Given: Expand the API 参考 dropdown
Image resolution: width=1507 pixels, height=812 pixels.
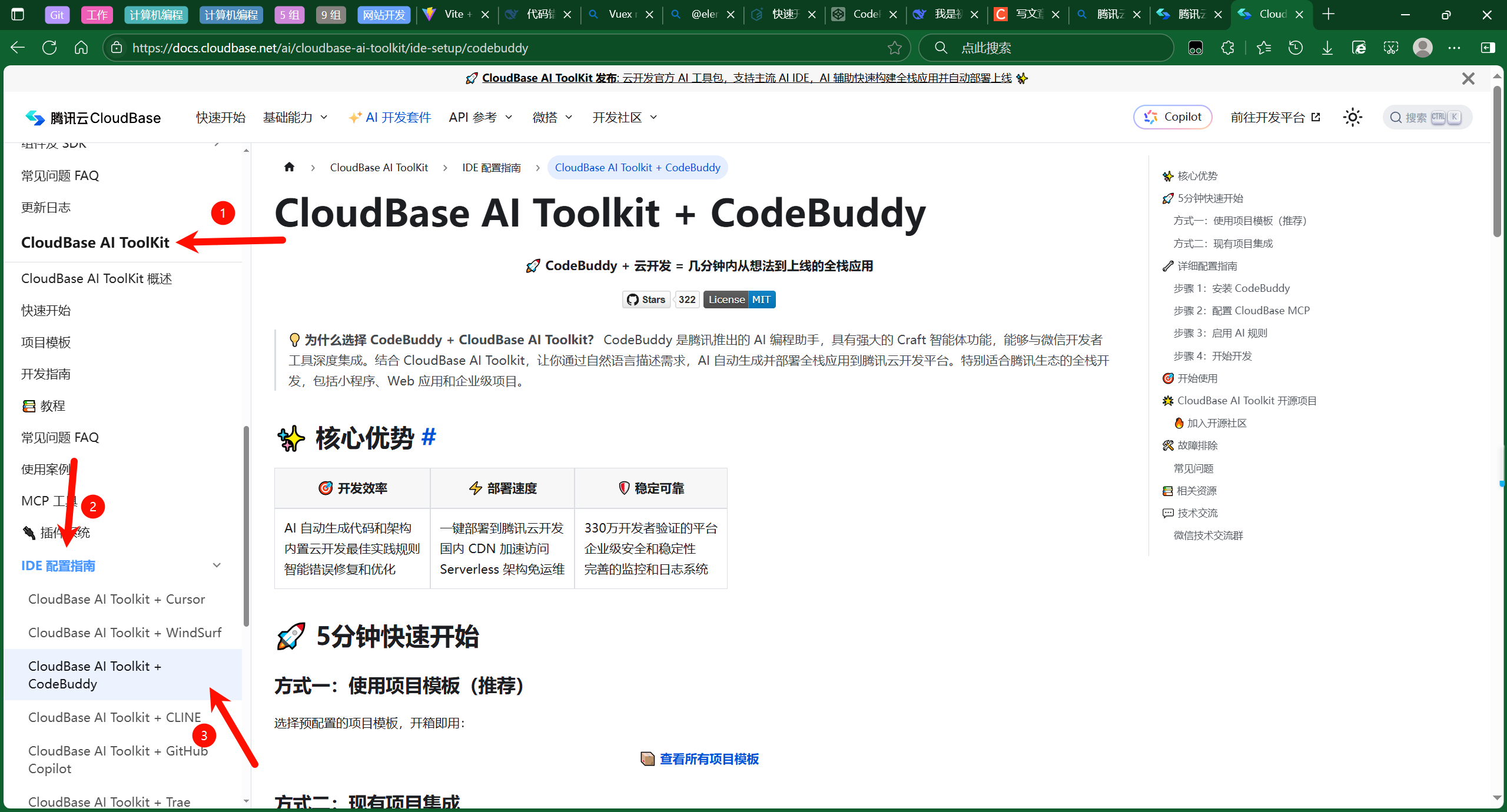Looking at the screenshot, I should tap(480, 118).
